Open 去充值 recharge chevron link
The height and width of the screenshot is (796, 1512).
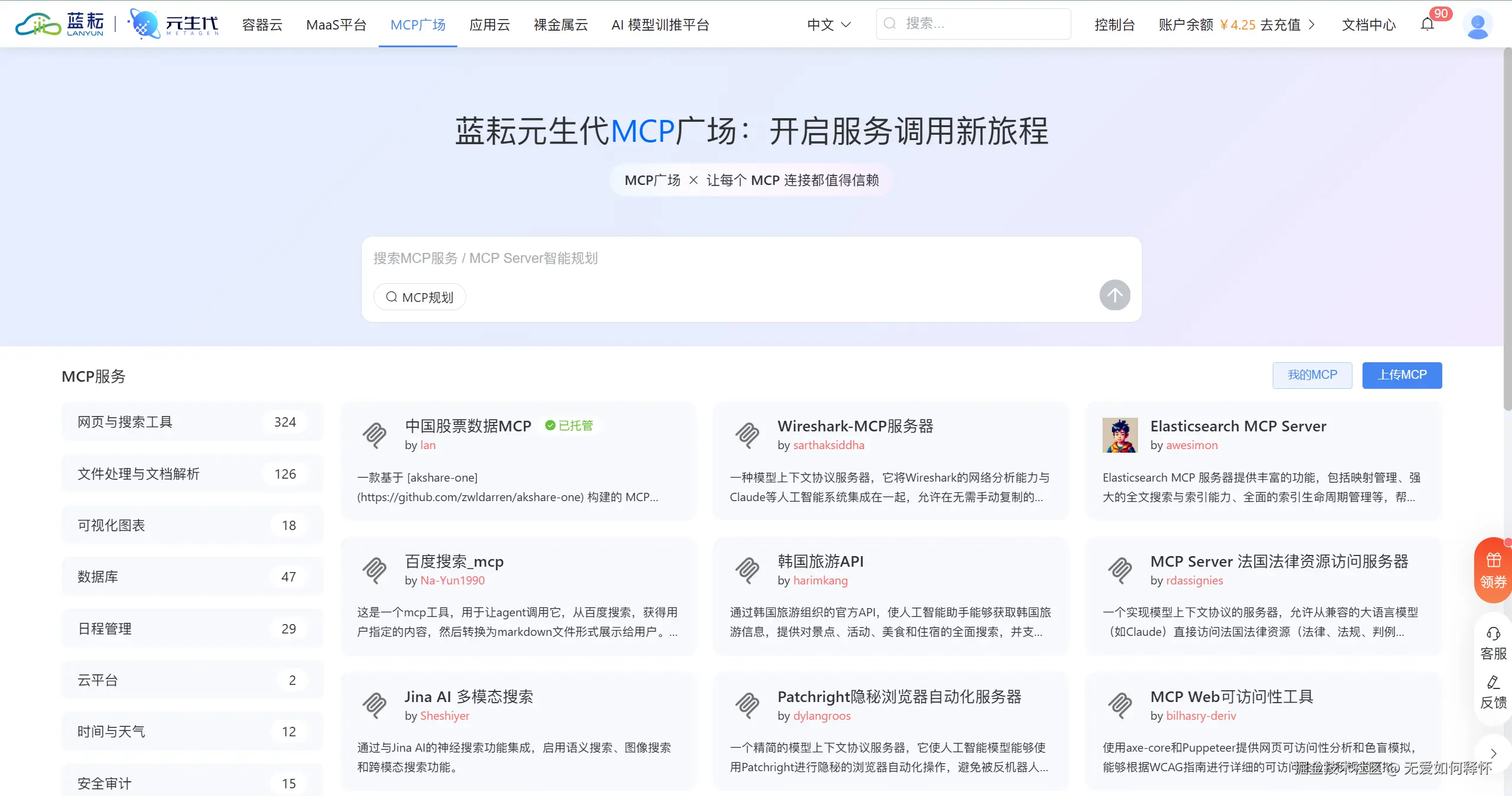tap(1287, 24)
